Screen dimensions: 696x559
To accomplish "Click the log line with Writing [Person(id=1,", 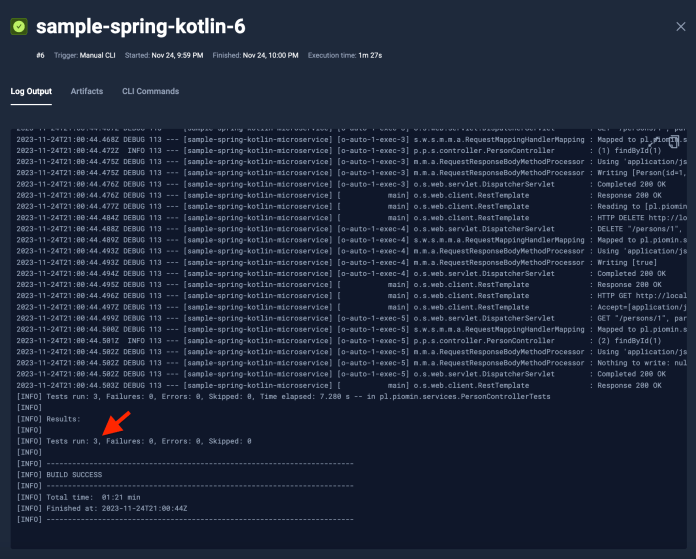I will pos(352,173).
